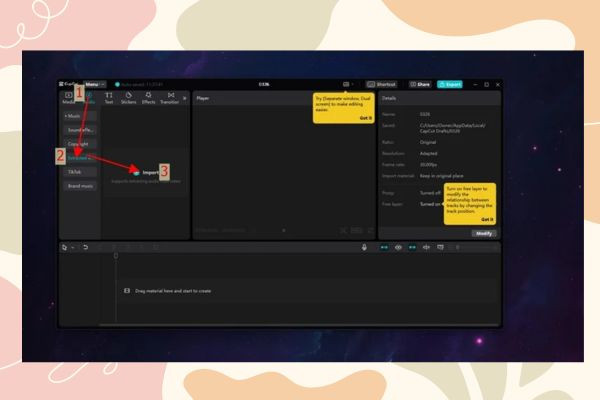Viewport: 600px width, 400px height.
Task: Toggle the preview eye icon in timeline
Action: point(398,248)
